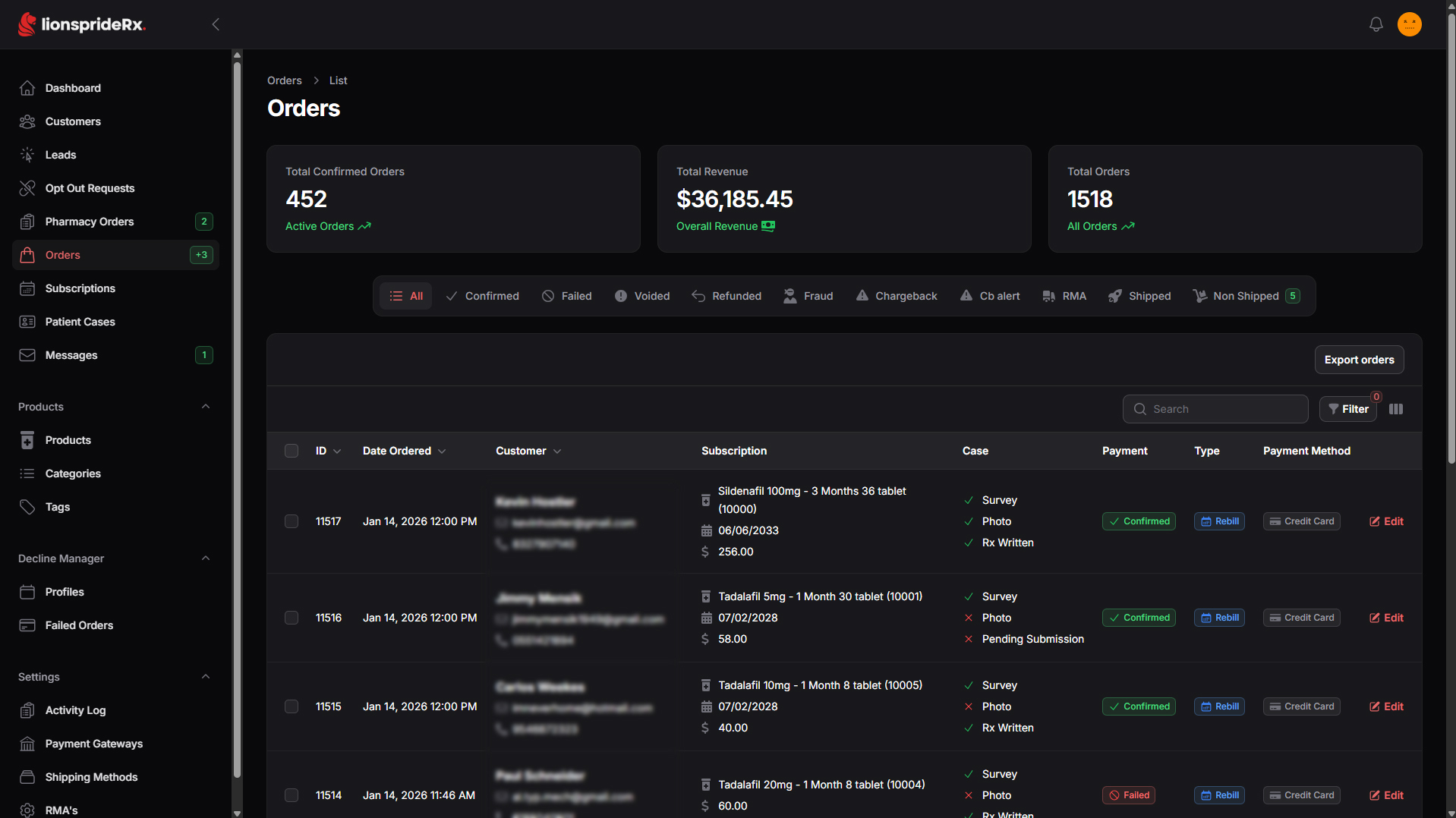Open Pharmacy Orders in the sidebar
Viewport: 1456px width, 818px height.
point(115,222)
